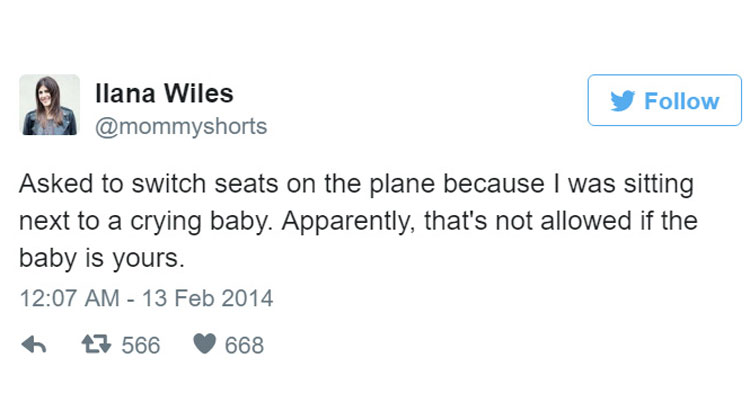The width and height of the screenshot is (750, 420).
Task: Select the word 'Apparently' in the tweet
Action: click(346, 222)
